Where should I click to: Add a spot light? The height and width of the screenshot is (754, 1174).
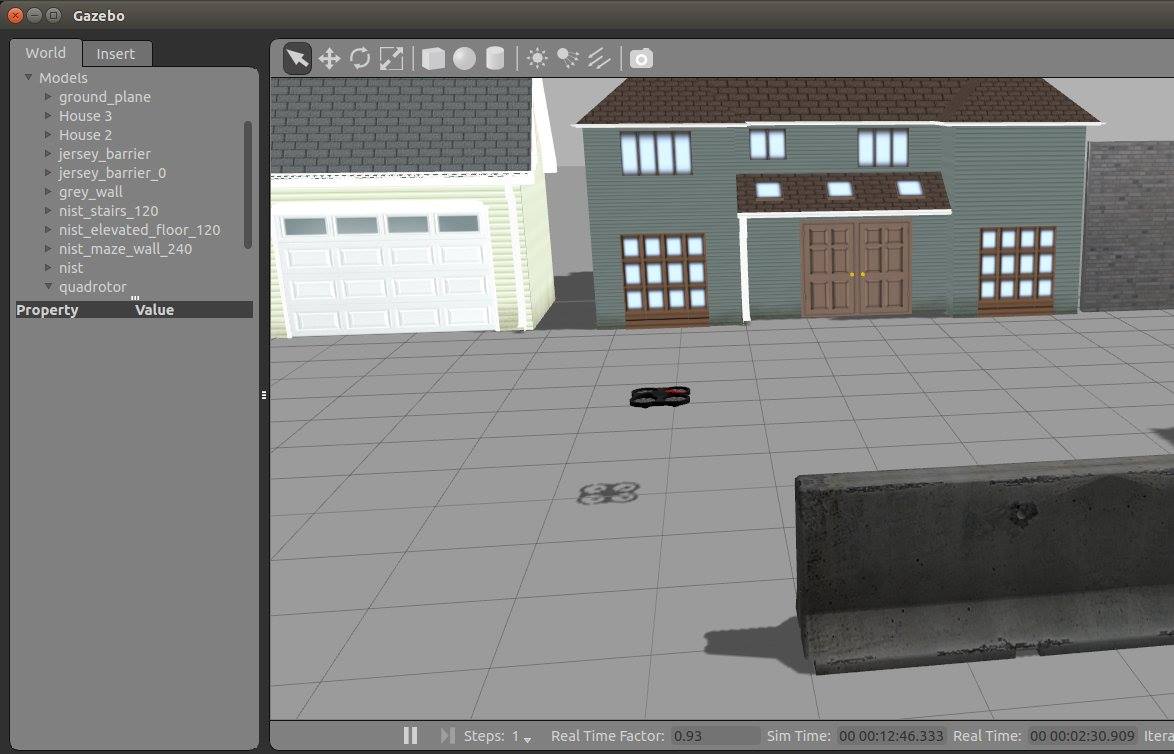pyautogui.click(x=568, y=59)
